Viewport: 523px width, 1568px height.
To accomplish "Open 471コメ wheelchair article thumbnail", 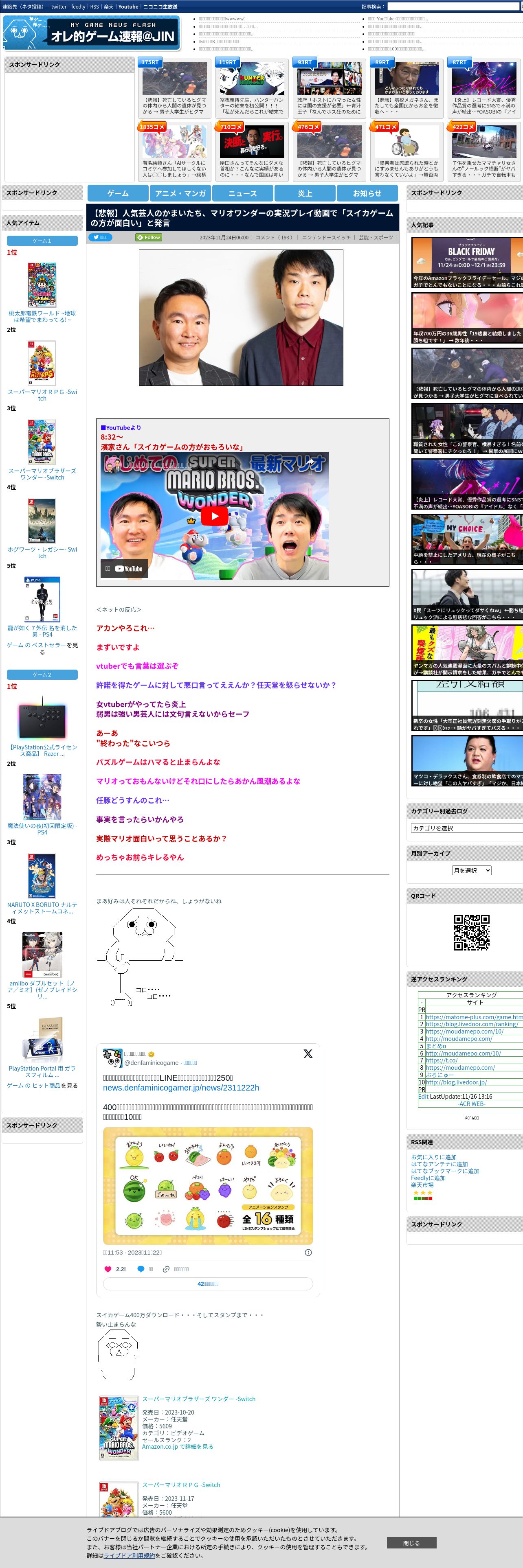I will click(406, 142).
